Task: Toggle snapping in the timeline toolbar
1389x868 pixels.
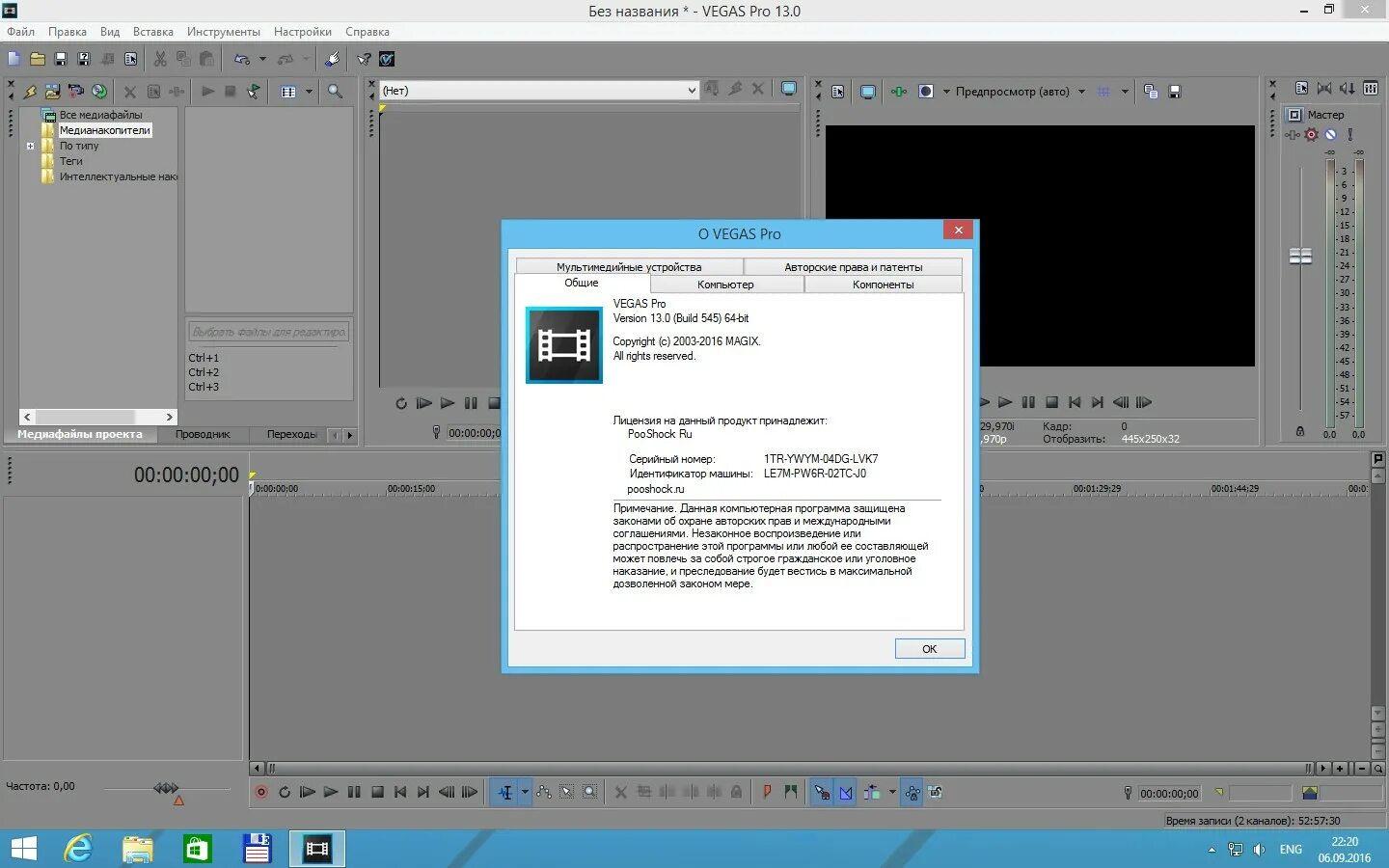Action: (822, 792)
